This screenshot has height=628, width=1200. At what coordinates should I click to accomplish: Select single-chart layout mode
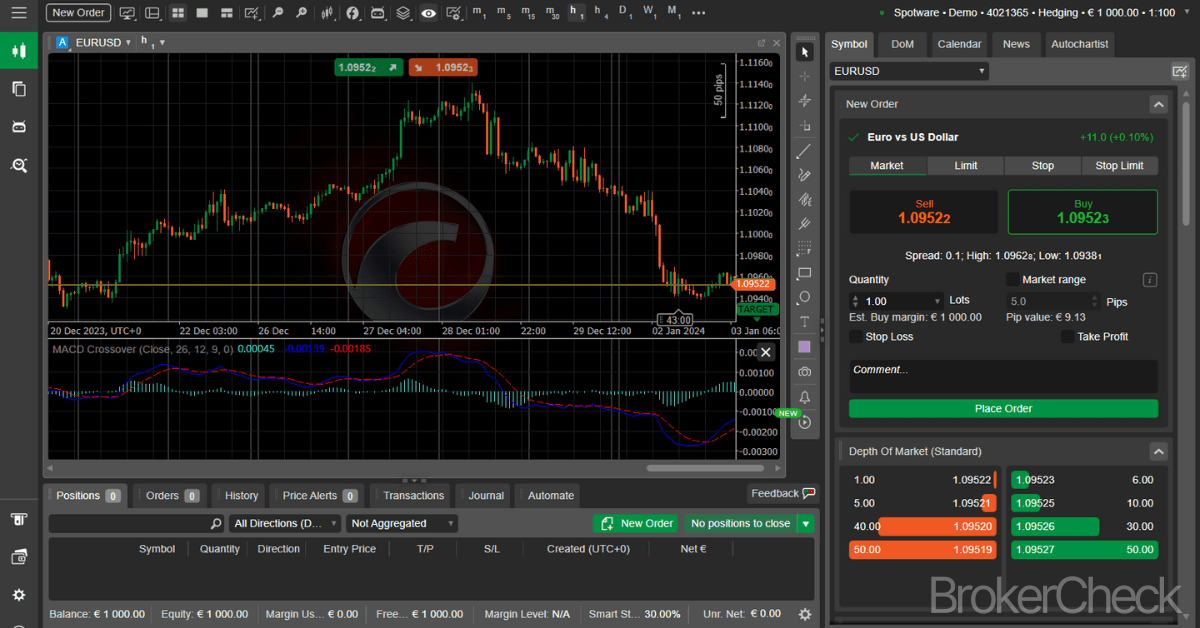click(202, 13)
